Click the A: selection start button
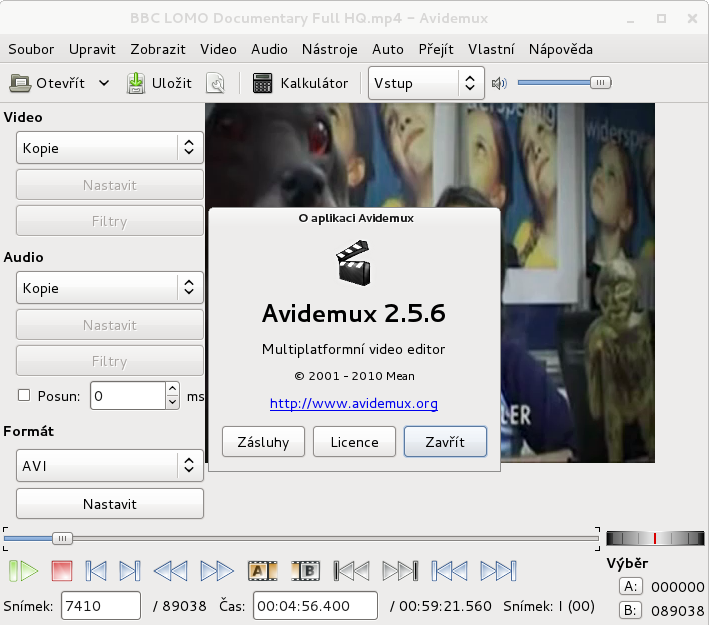 pyautogui.click(x=630, y=587)
